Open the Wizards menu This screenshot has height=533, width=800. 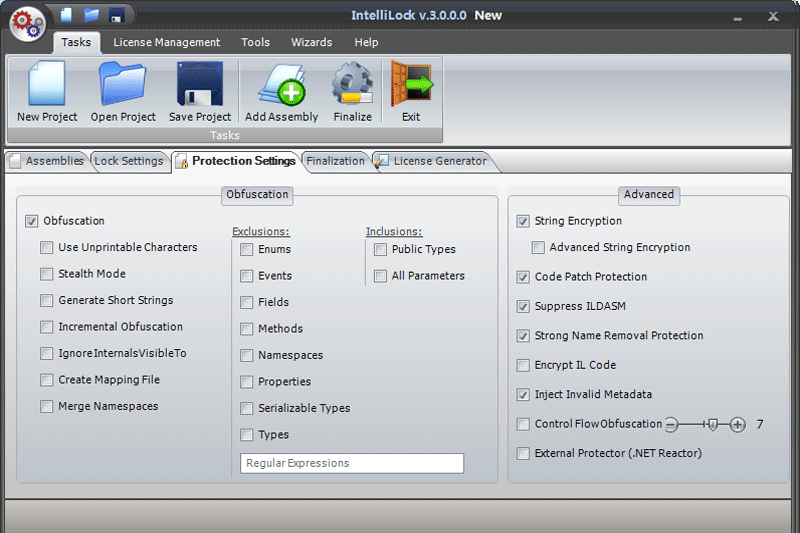coord(311,42)
